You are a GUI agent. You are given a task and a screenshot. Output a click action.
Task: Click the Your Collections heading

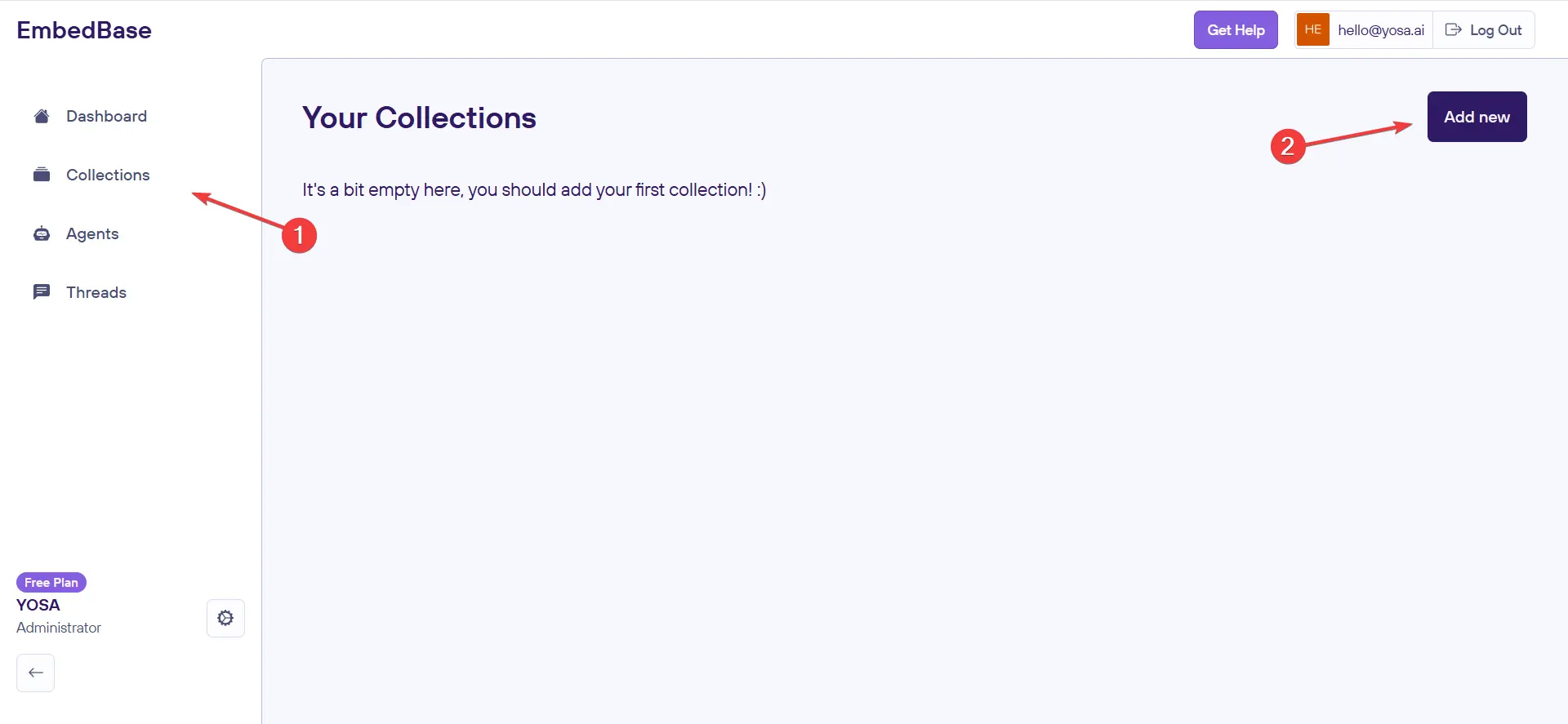(x=419, y=118)
